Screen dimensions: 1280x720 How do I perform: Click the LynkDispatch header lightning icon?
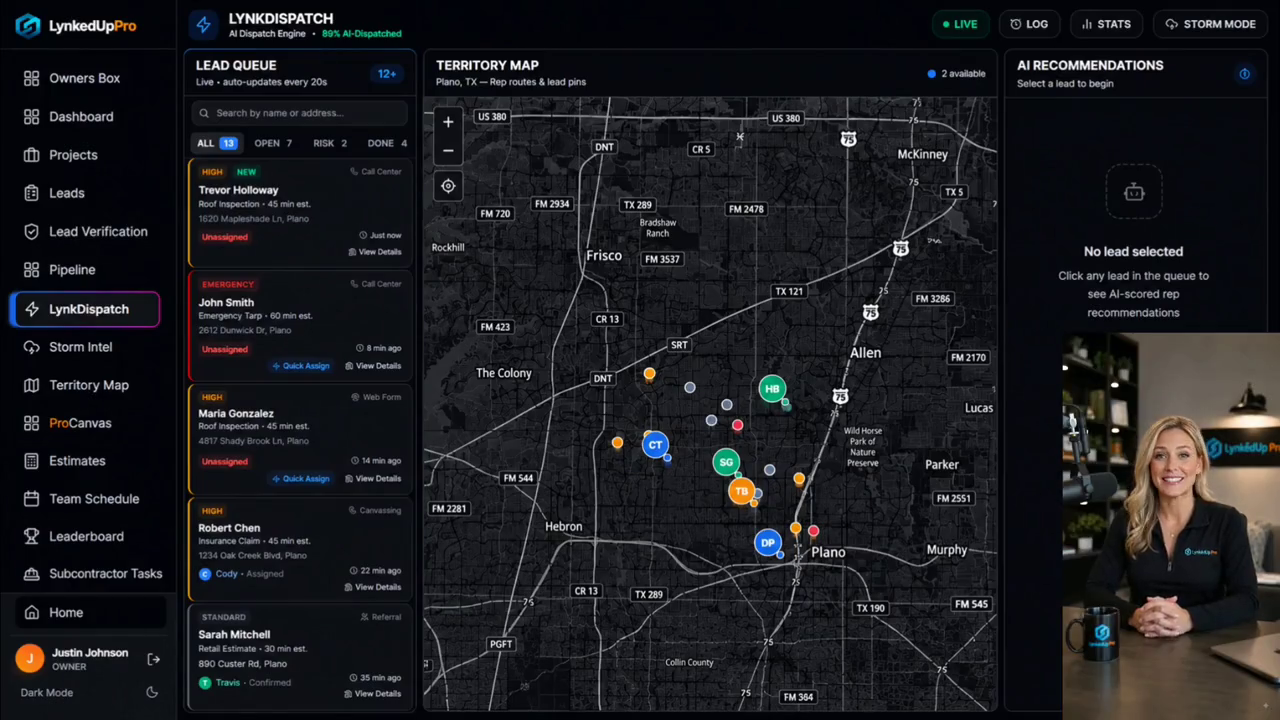(x=205, y=25)
